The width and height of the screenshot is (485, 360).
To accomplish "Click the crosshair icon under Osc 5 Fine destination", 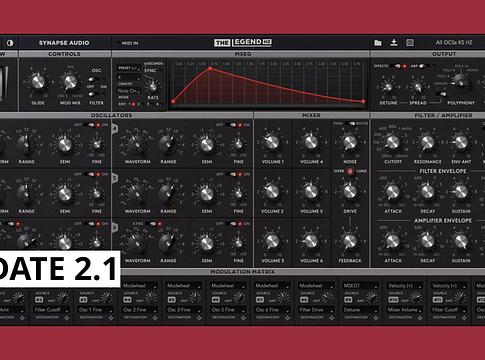I will click(243, 318).
